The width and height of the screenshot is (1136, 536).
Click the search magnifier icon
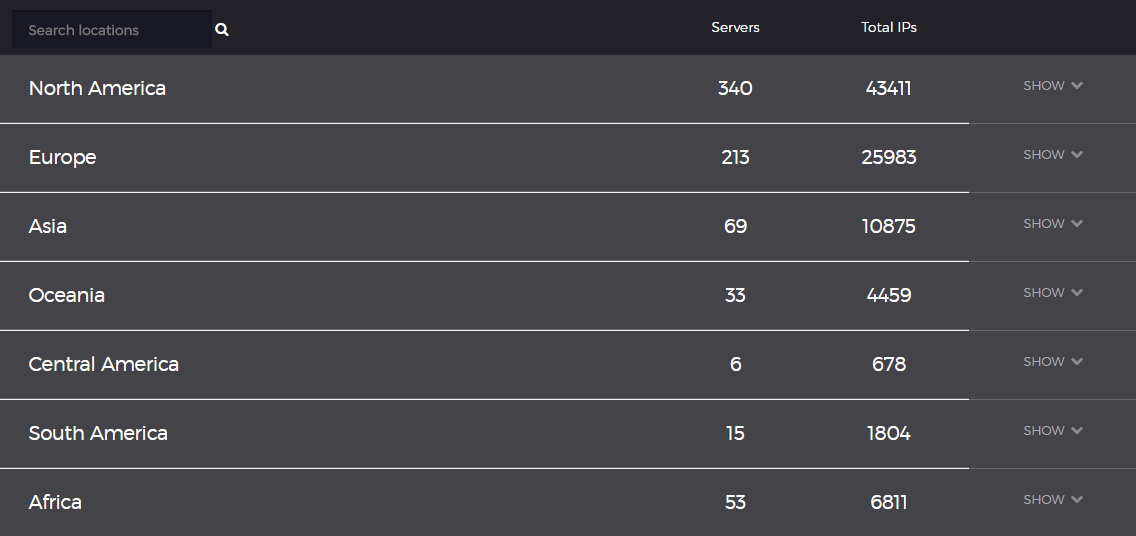222,30
